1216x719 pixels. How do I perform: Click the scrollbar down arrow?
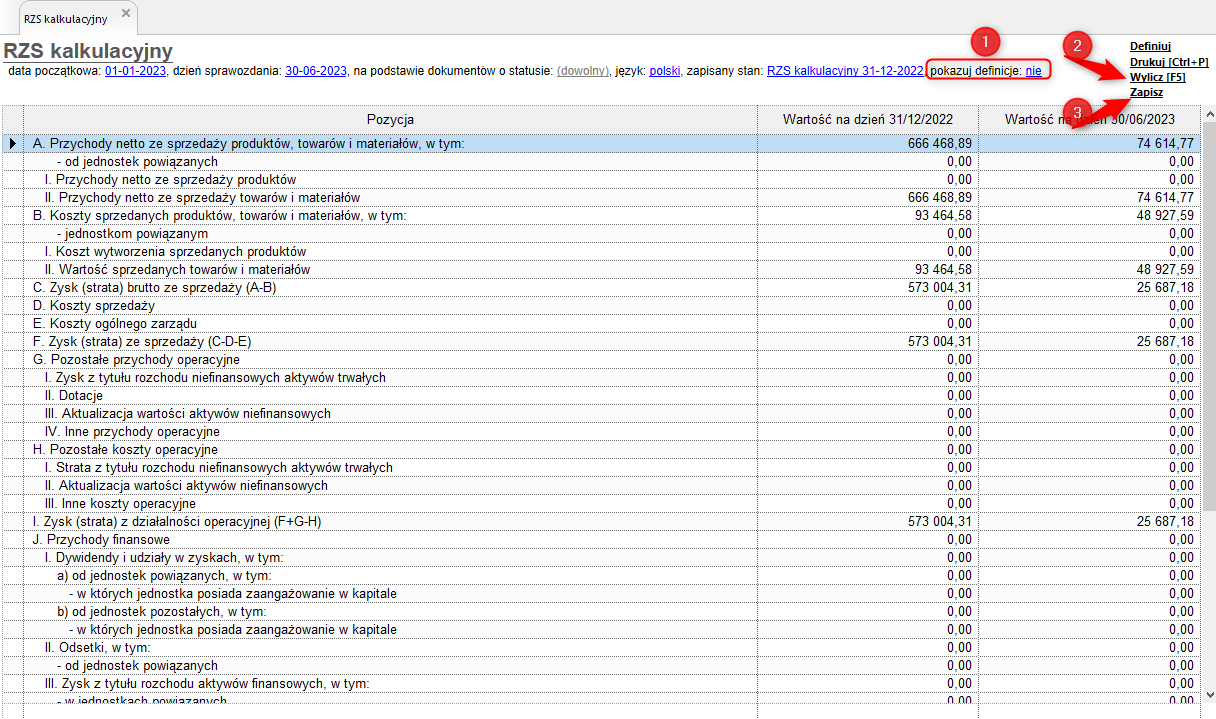pos(1208,694)
